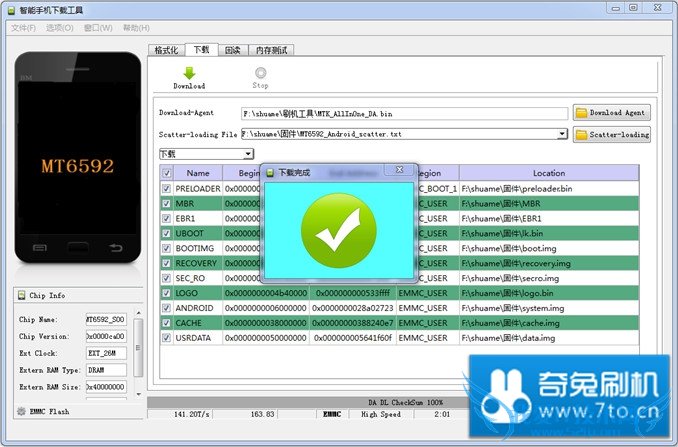Click the Chip Info panel icon
The image size is (678, 447).
pyautogui.click(x=22, y=295)
